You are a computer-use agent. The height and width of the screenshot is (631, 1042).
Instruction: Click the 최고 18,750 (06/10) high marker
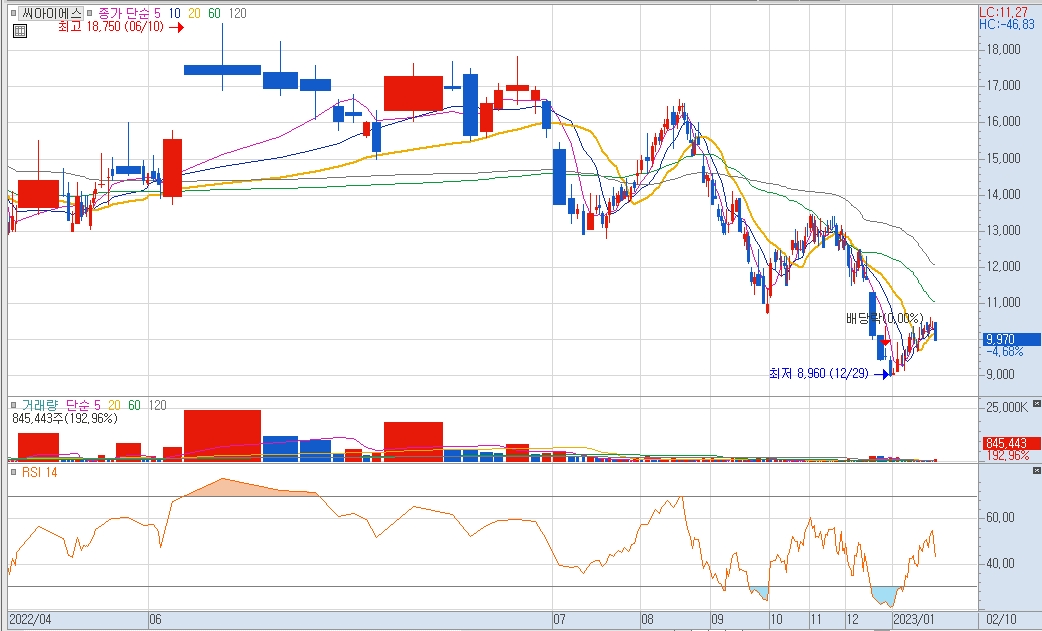[x=120, y=27]
